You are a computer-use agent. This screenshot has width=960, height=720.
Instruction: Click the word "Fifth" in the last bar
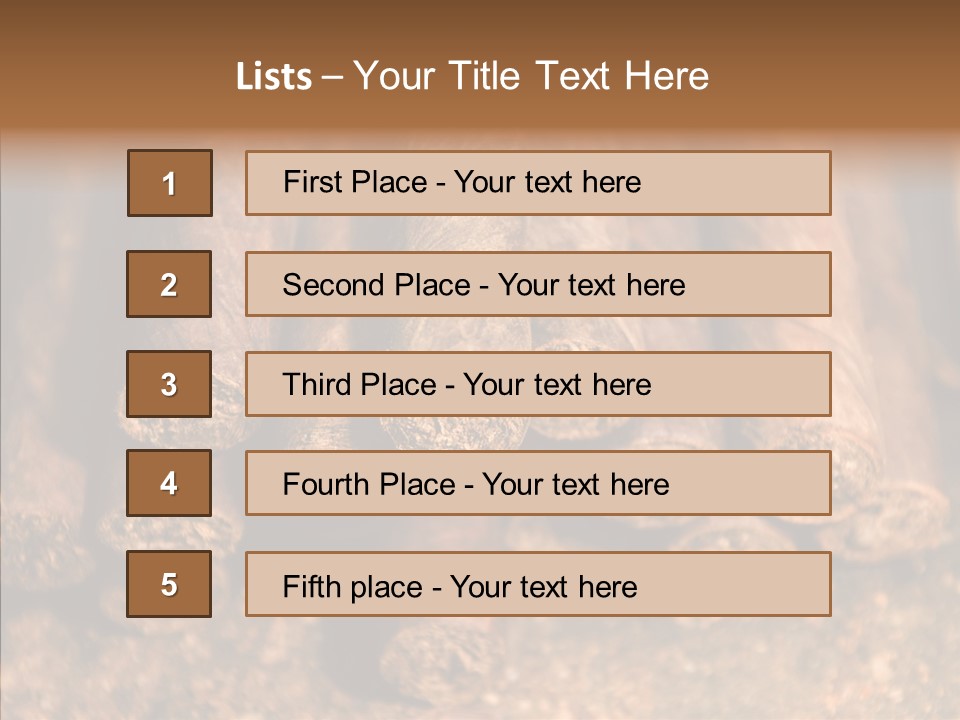312,586
